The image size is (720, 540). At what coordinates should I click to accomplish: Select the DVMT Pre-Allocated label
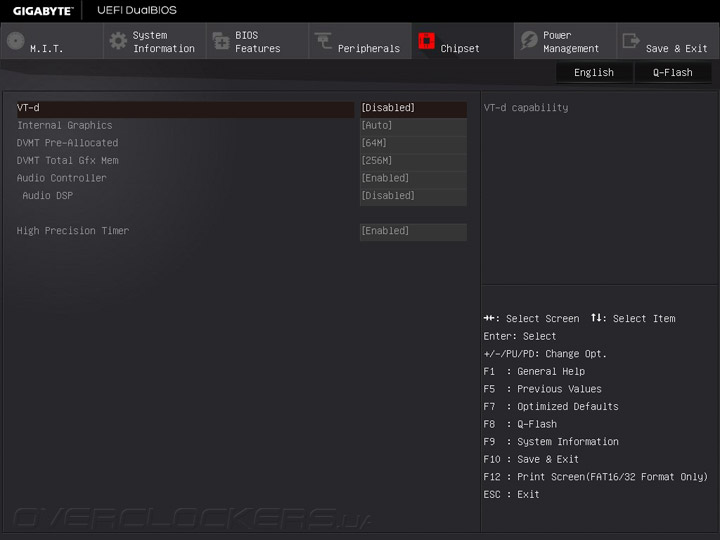(x=68, y=143)
